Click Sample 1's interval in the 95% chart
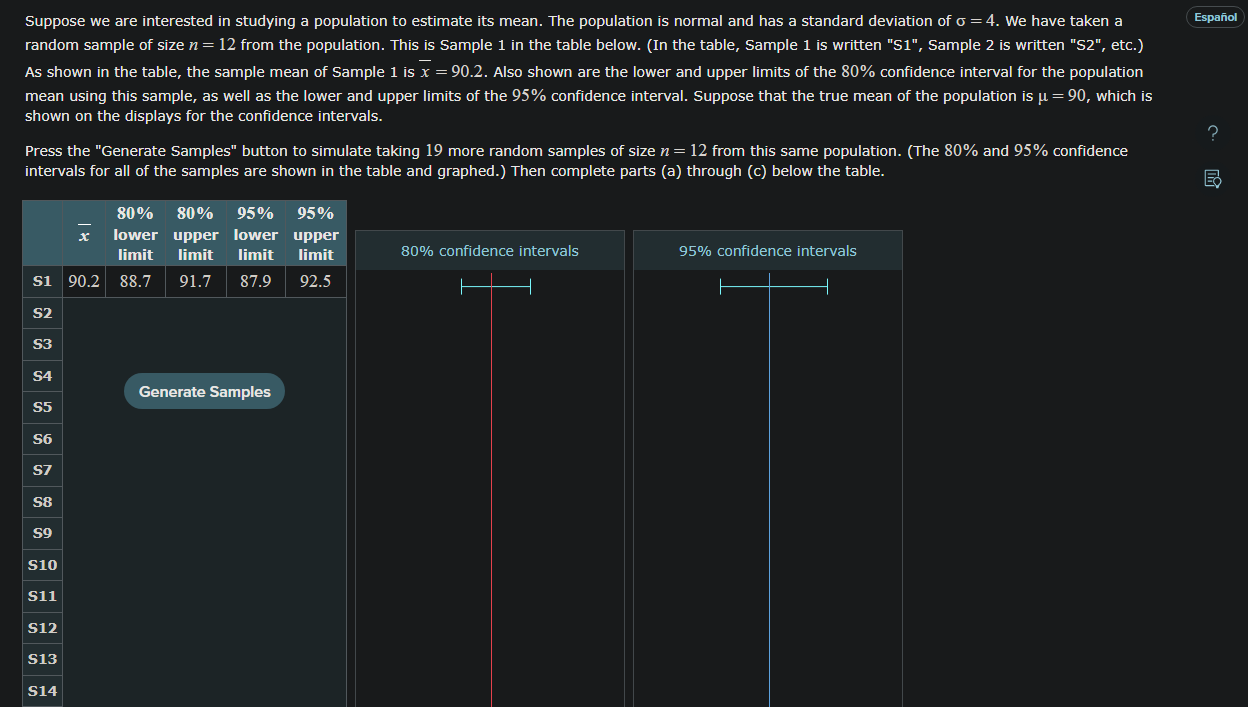 pos(773,287)
